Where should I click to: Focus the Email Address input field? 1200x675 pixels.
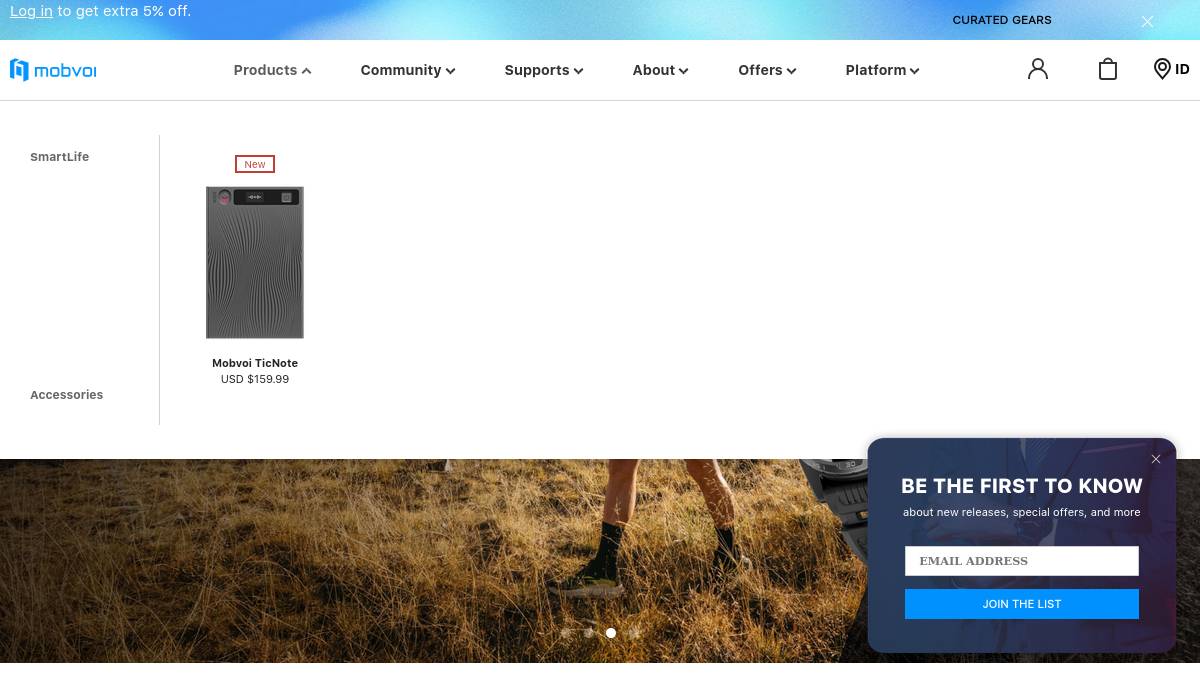click(x=1022, y=561)
